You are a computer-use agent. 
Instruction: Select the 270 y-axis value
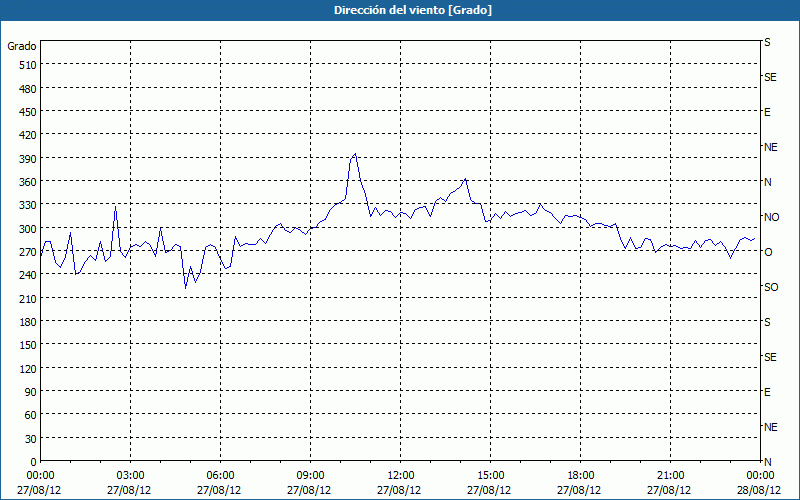pos(28,252)
